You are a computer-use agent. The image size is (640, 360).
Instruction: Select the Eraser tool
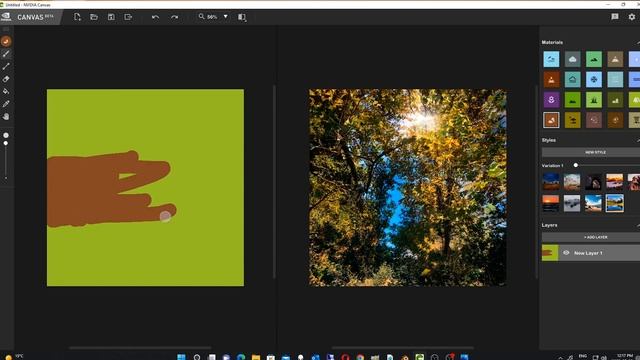6,79
